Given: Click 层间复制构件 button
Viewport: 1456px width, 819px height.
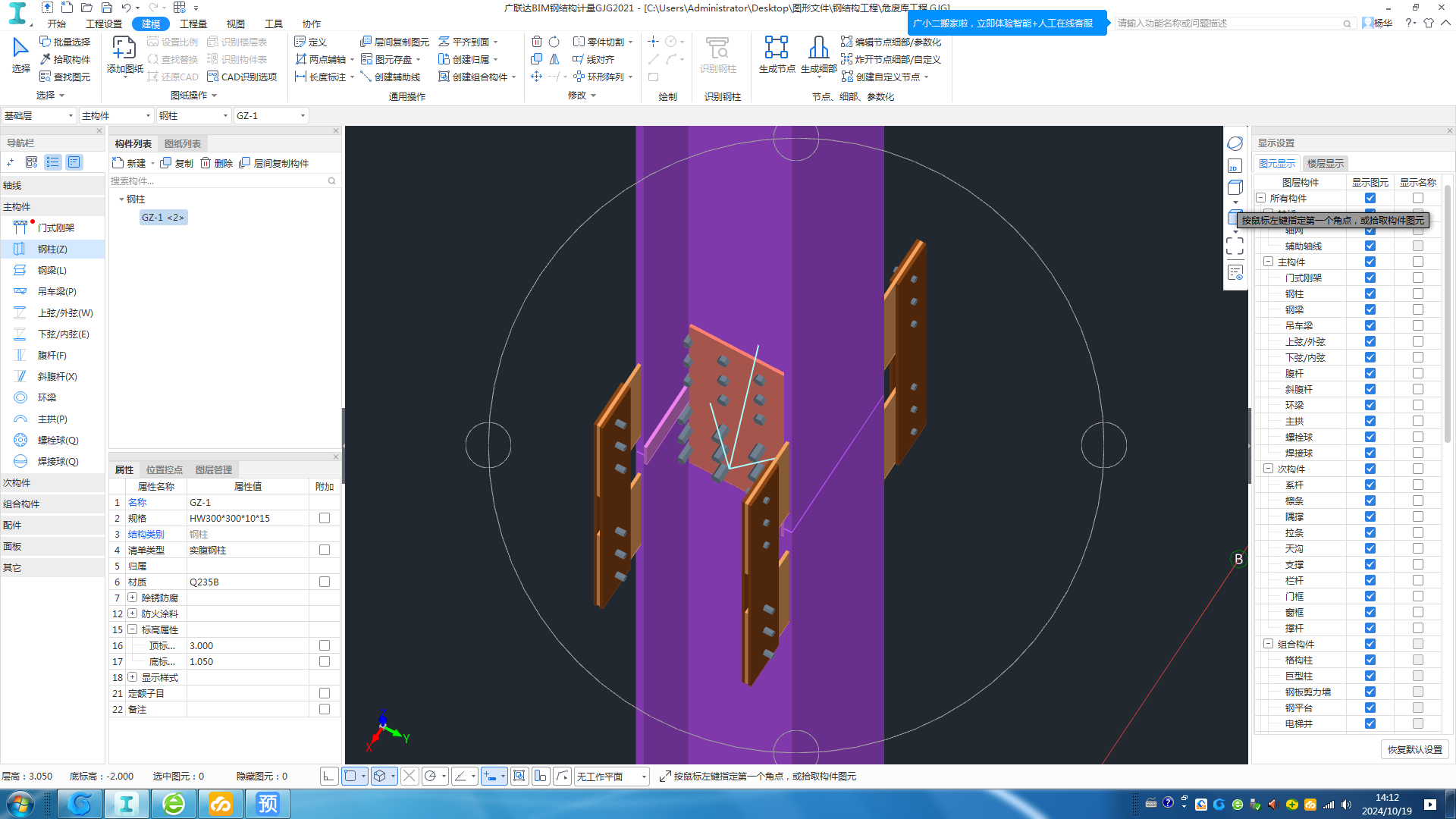Looking at the screenshot, I should pyautogui.click(x=274, y=163).
